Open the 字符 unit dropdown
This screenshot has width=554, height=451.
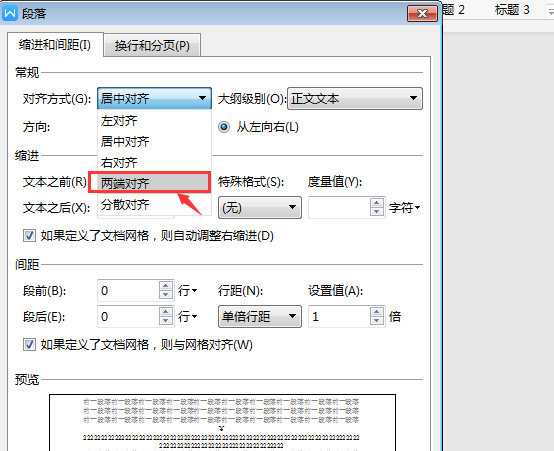pos(405,207)
